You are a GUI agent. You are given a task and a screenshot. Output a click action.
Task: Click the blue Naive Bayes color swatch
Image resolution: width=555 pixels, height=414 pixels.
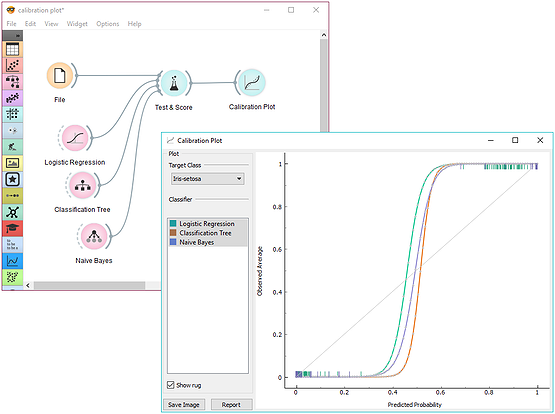pyautogui.click(x=173, y=242)
